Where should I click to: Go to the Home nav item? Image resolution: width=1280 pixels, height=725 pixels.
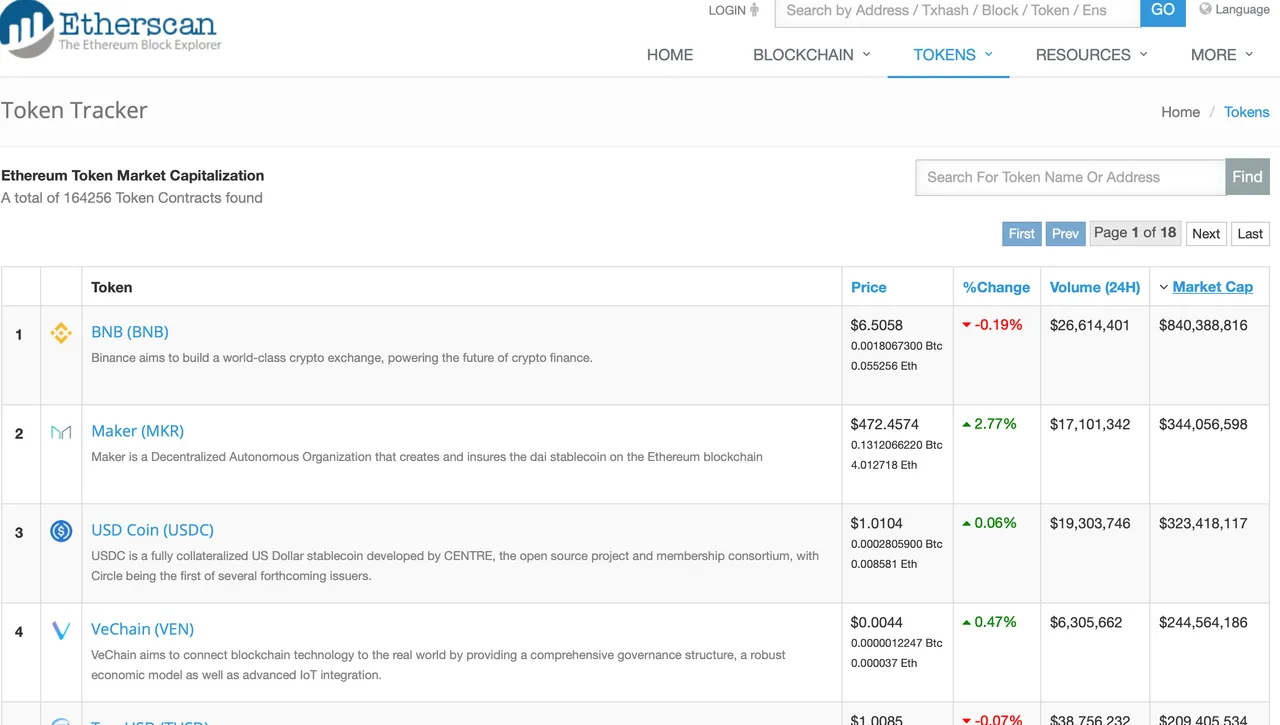(x=670, y=55)
